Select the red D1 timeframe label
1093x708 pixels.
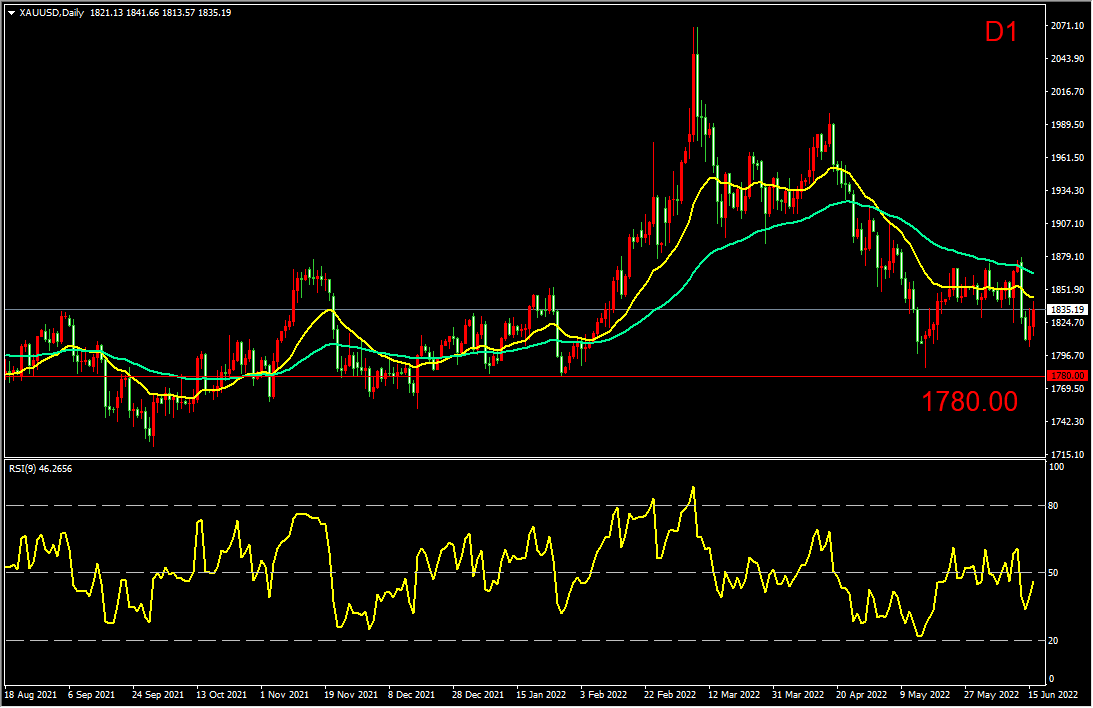coord(1001,32)
